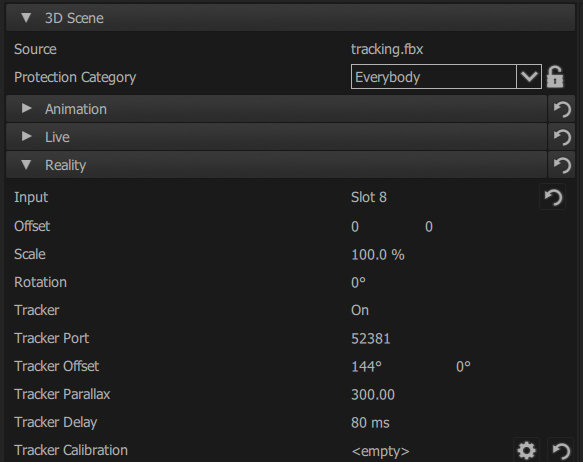The width and height of the screenshot is (583, 462).
Task: Reset the Input Slot 8 value
Action: [553, 197]
